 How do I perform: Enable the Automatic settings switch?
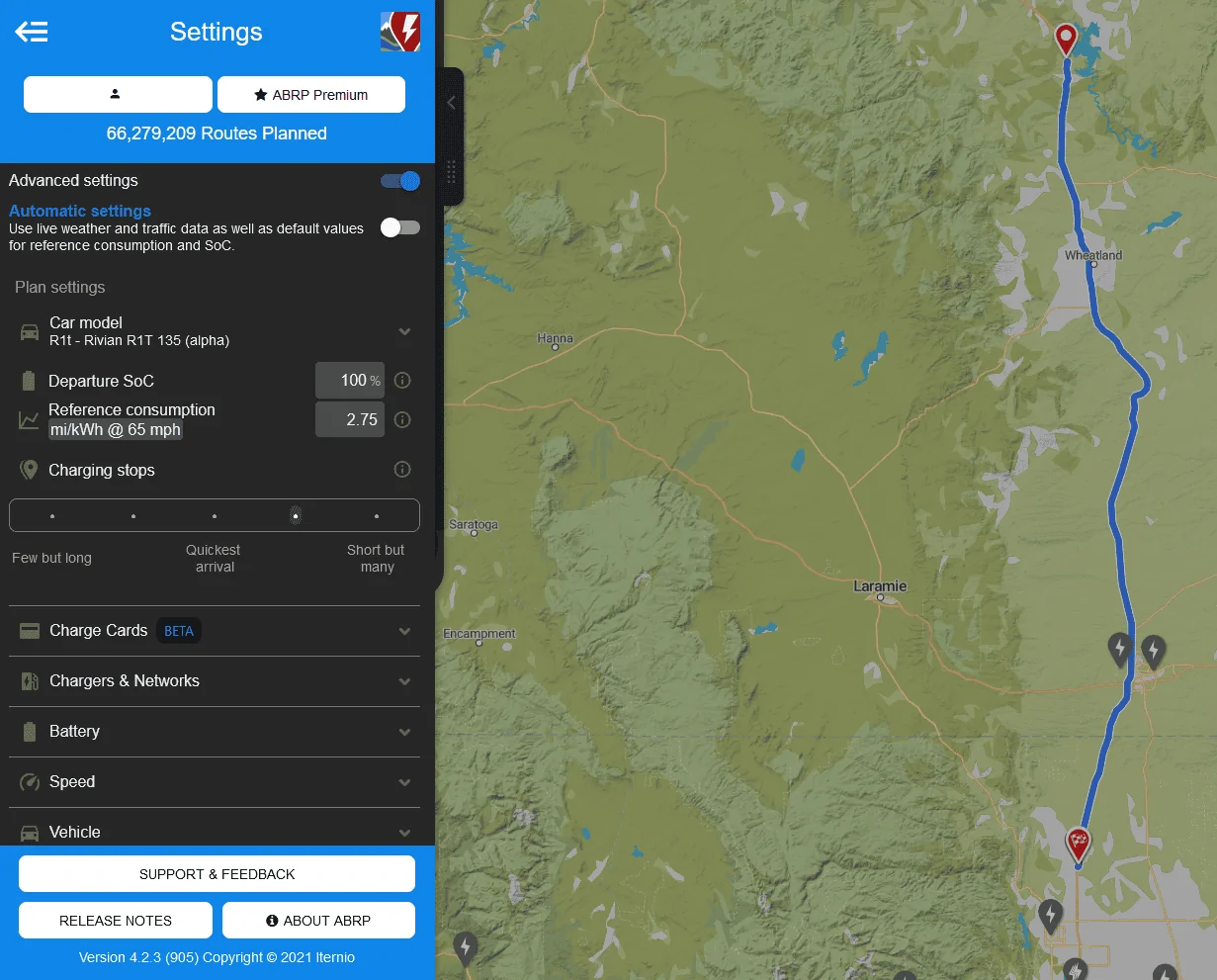pos(400,227)
